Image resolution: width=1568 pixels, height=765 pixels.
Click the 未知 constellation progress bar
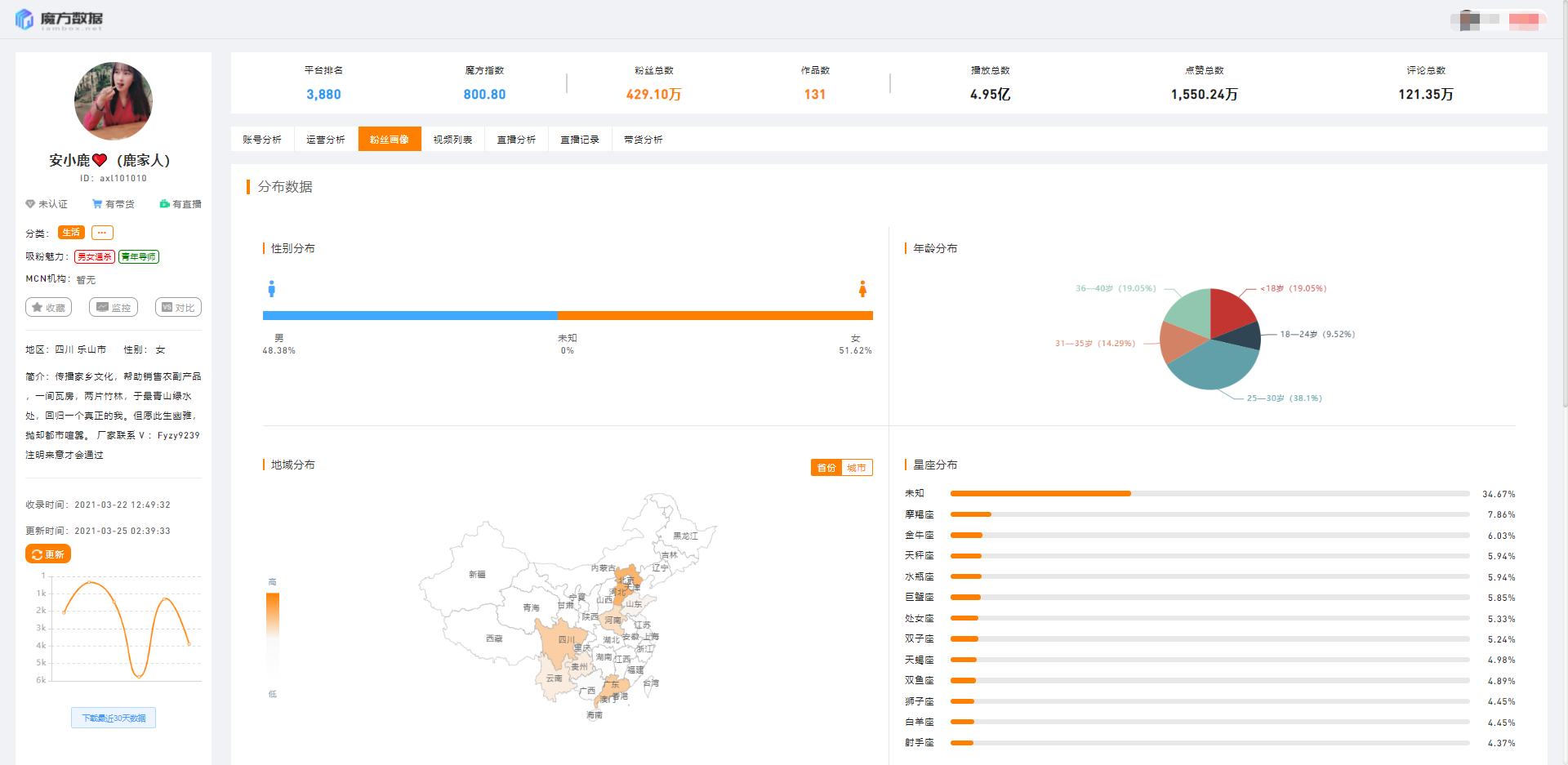click(1209, 494)
